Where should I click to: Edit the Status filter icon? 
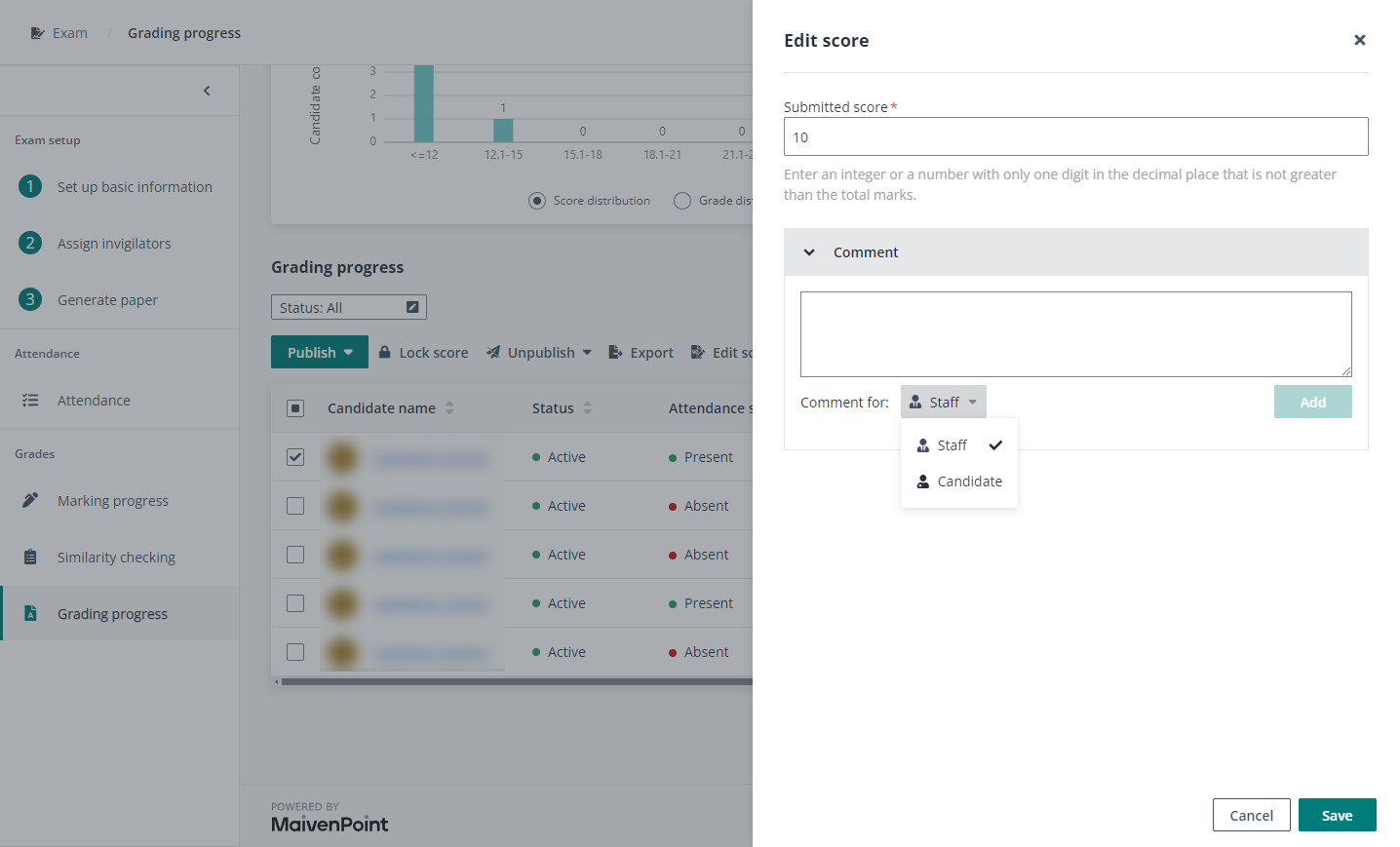coord(412,307)
